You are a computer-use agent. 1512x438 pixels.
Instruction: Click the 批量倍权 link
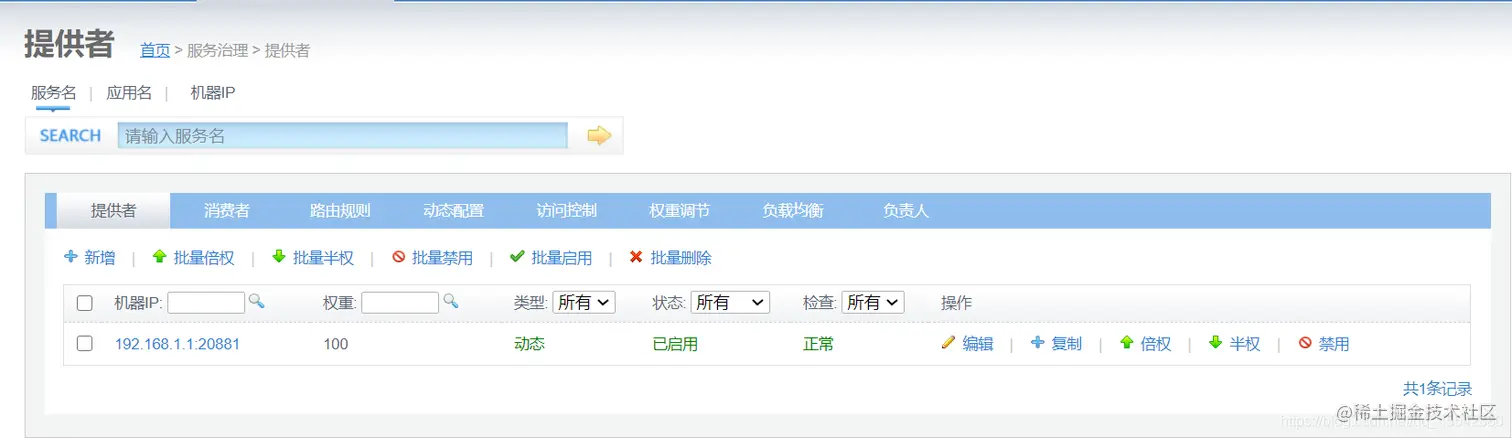(204, 258)
